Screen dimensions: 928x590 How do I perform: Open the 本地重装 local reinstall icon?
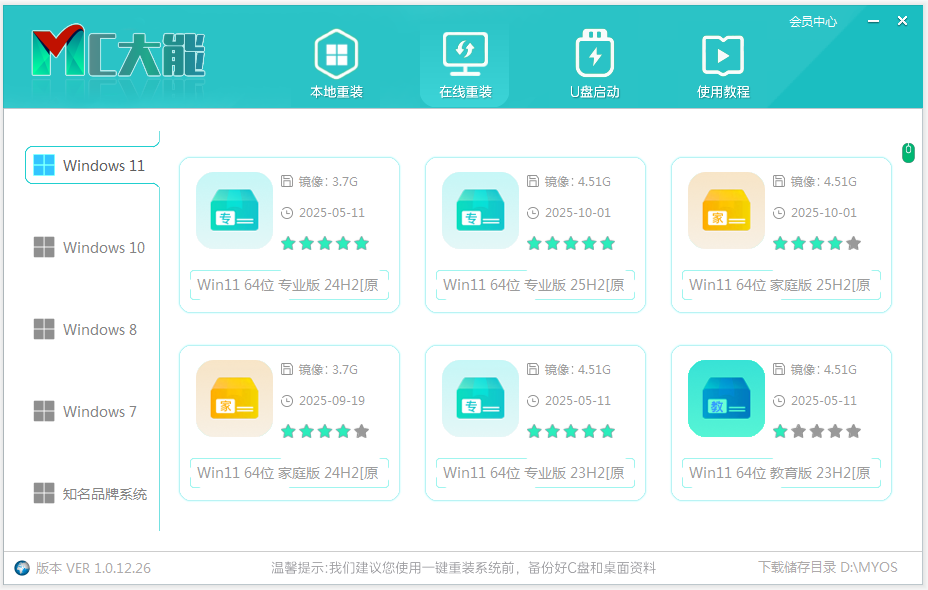pyautogui.click(x=336, y=54)
